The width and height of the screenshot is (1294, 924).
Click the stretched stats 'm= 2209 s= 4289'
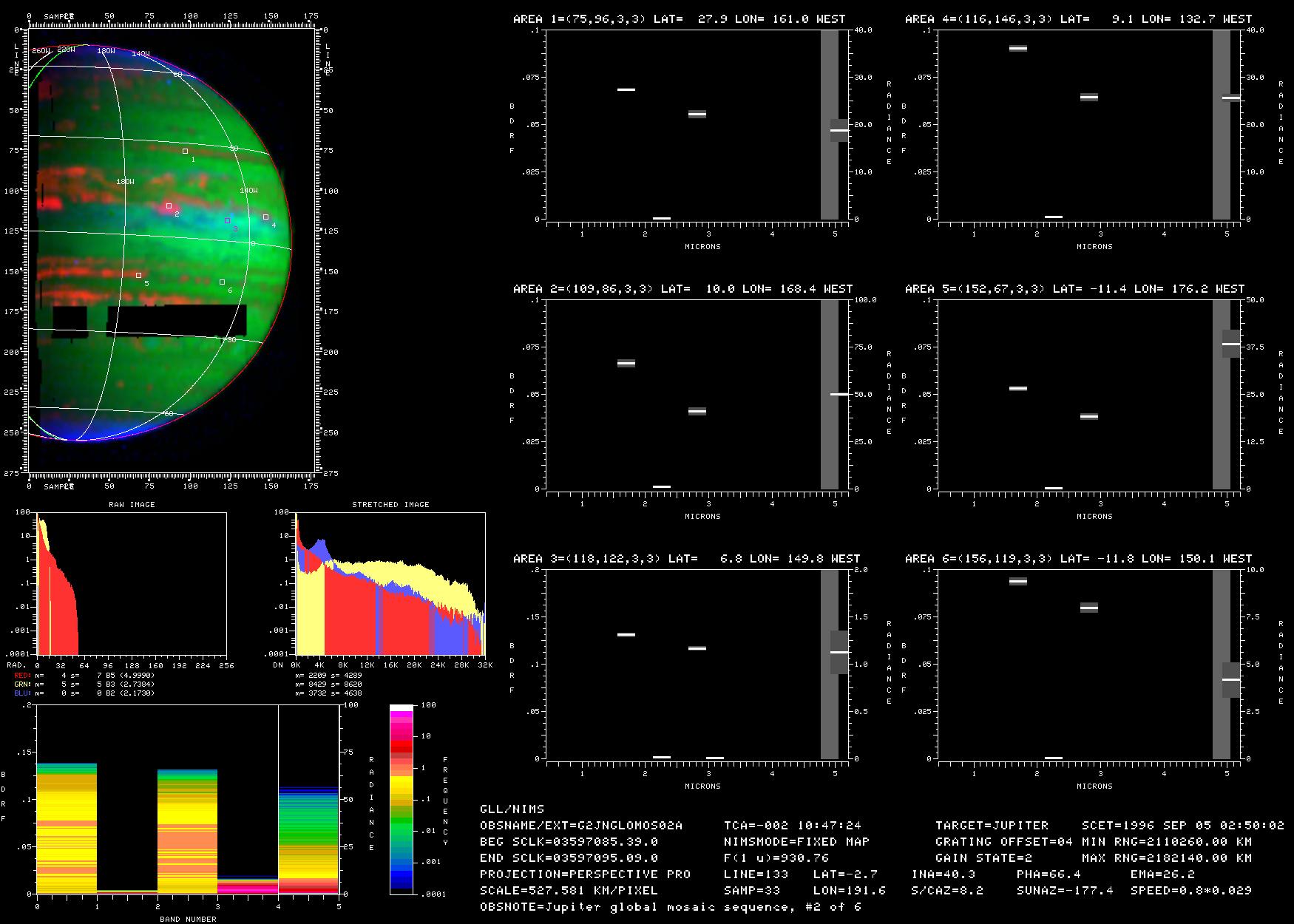328,676
